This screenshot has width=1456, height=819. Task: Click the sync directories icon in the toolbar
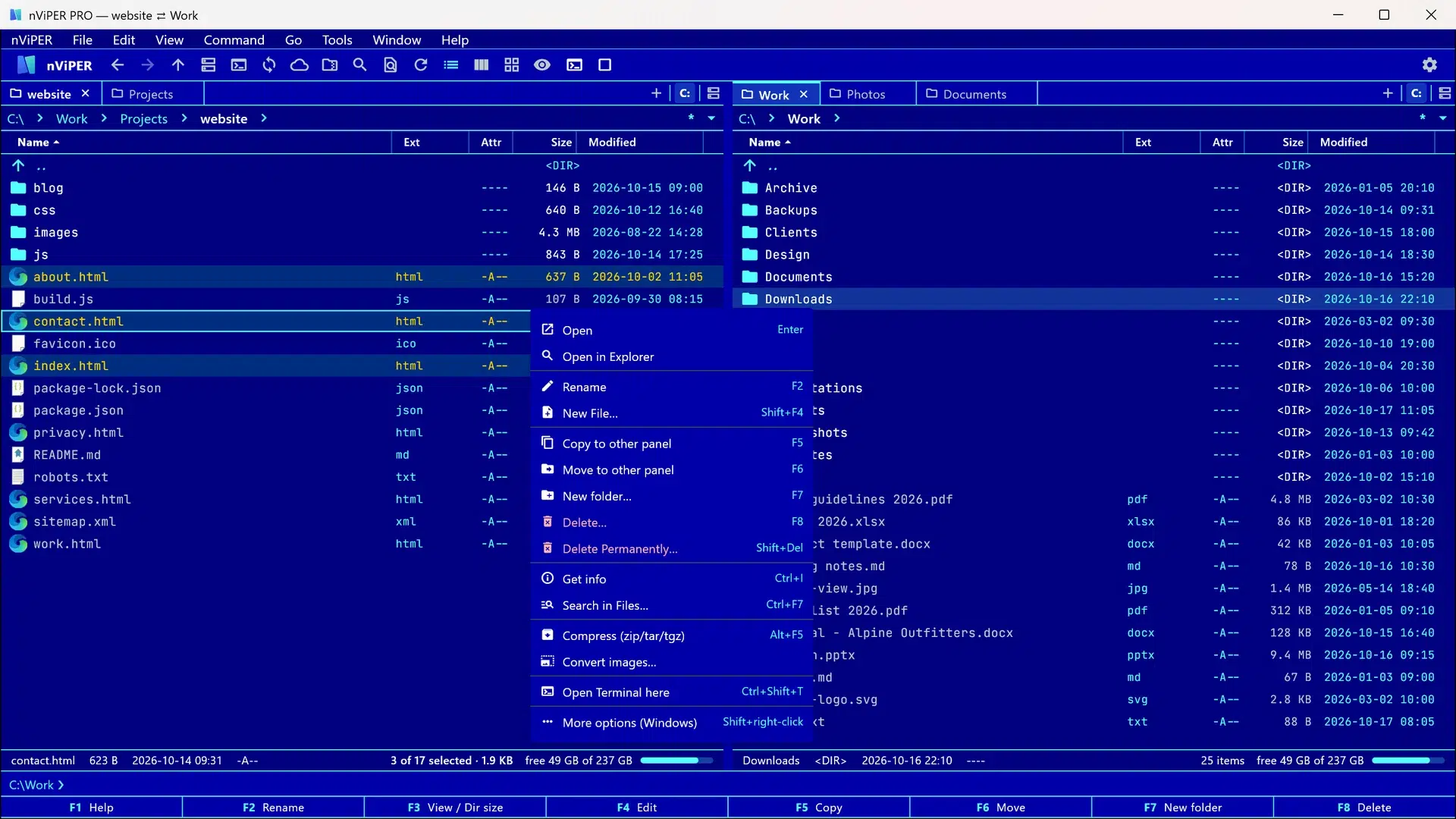(x=269, y=65)
